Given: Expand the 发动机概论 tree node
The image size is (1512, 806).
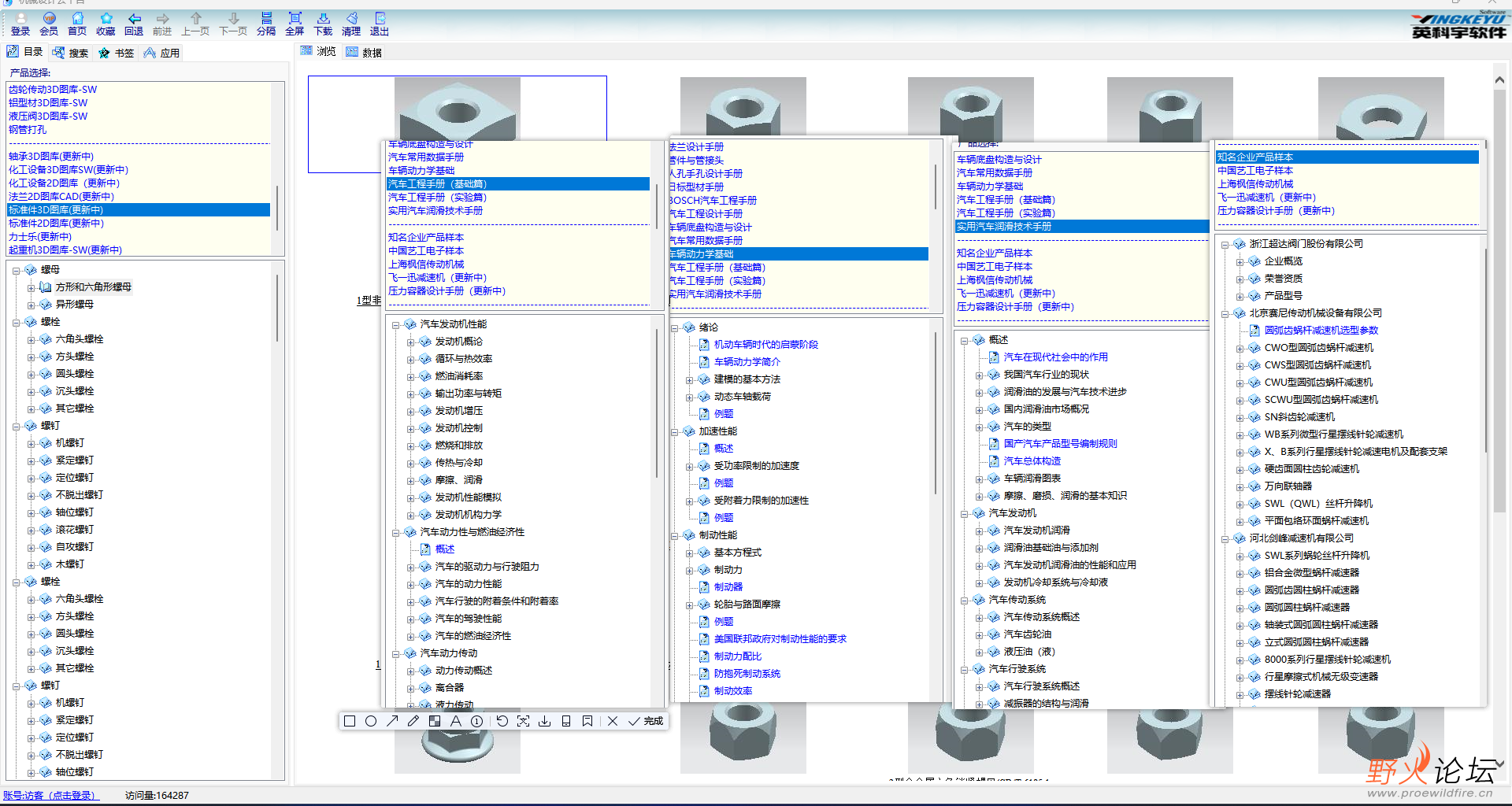Looking at the screenshot, I should (x=410, y=342).
